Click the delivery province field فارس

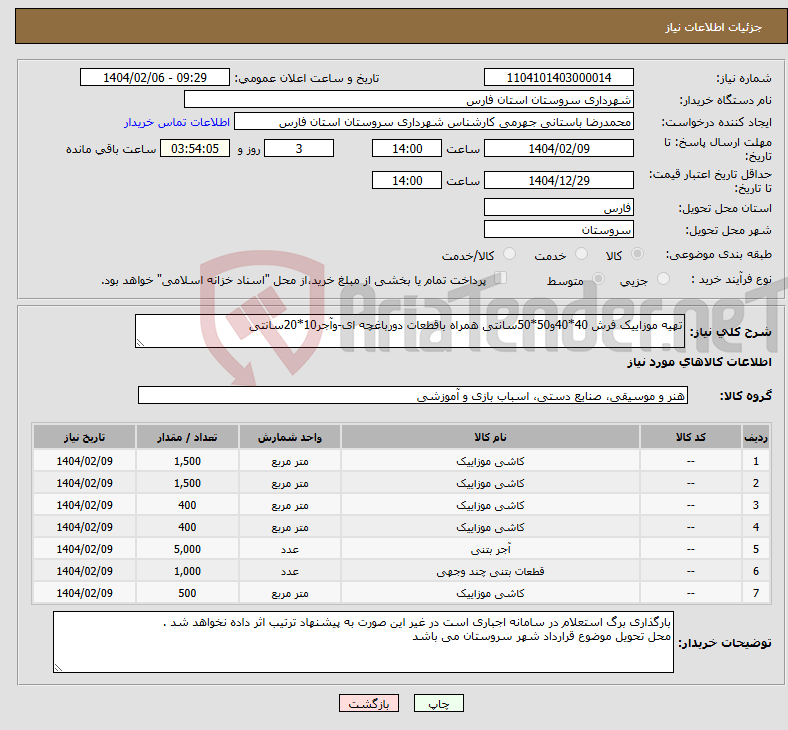coord(558,207)
